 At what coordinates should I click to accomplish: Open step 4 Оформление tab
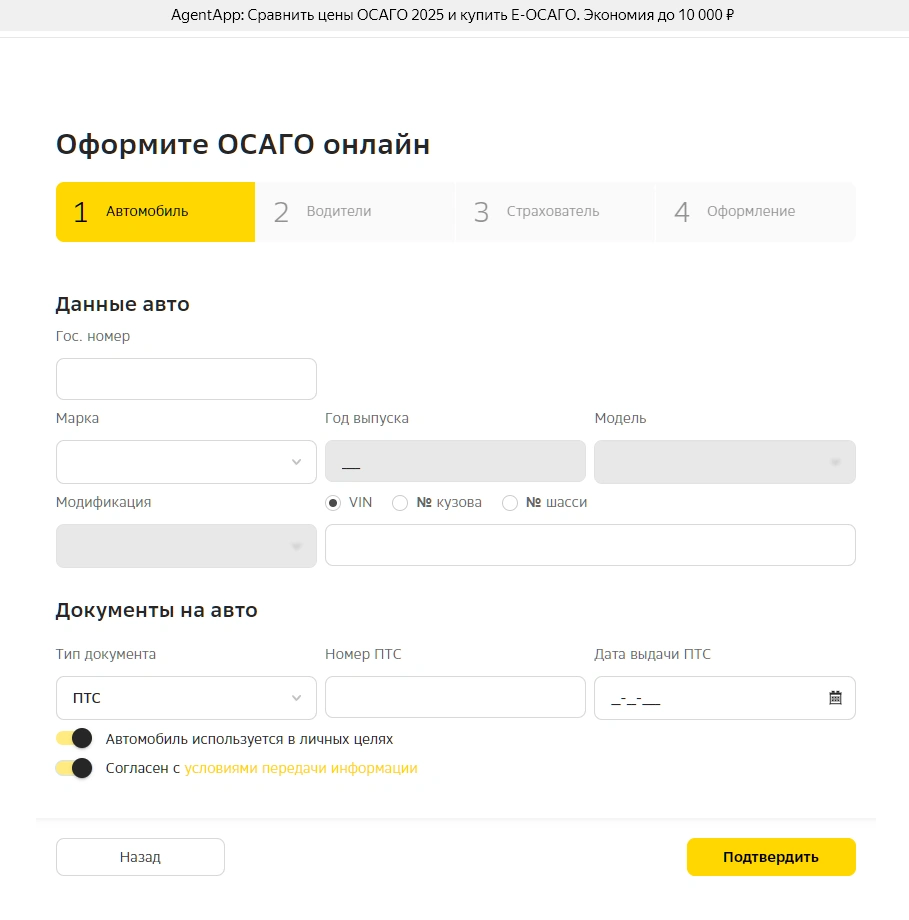click(755, 212)
